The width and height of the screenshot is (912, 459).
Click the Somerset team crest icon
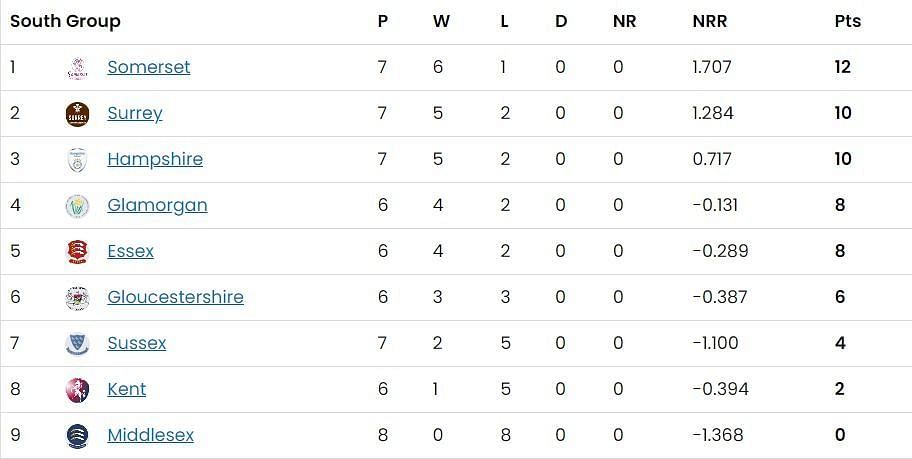77,68
